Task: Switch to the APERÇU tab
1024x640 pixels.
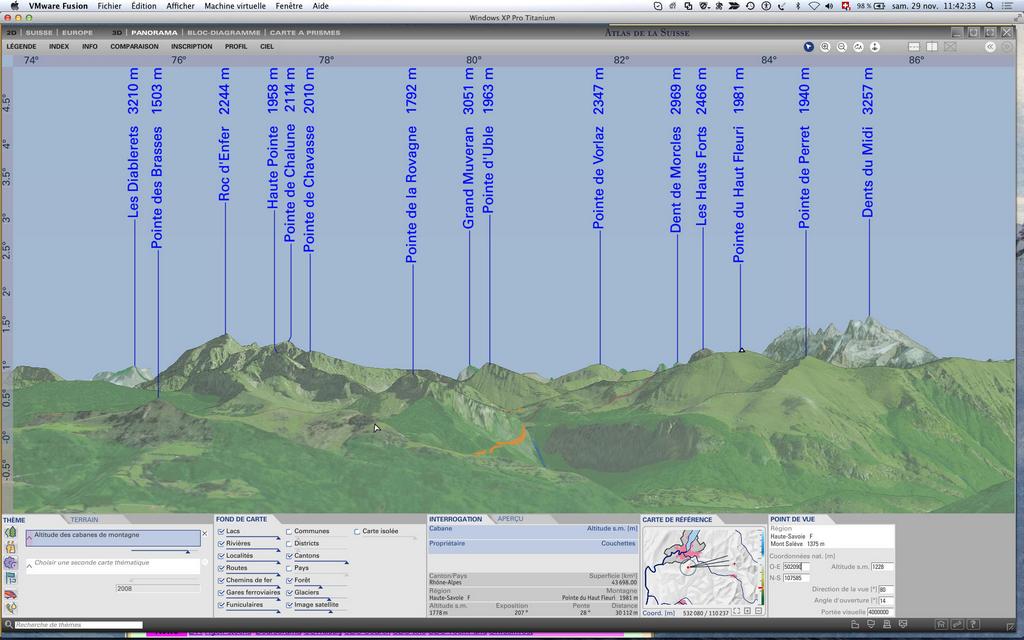Action: (x=510, y=519)
